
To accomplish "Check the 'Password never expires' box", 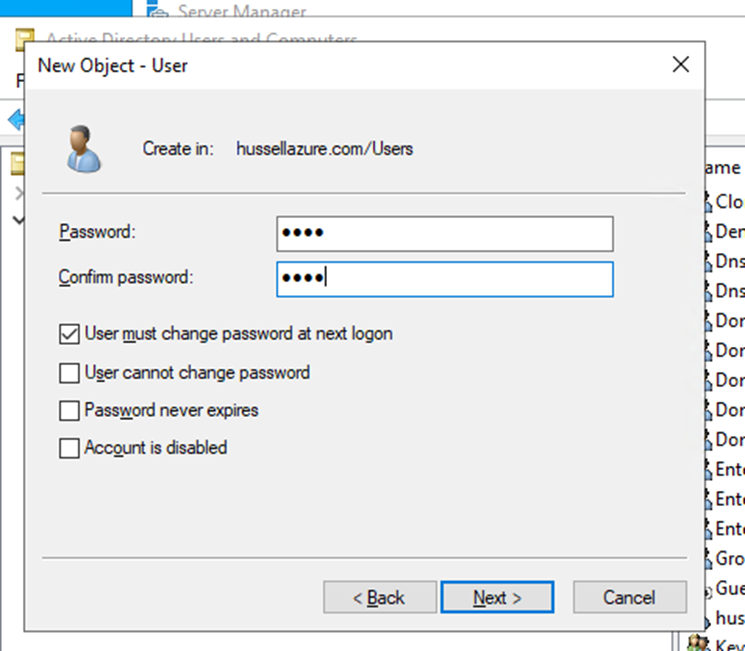I will (x=69, y=411).
